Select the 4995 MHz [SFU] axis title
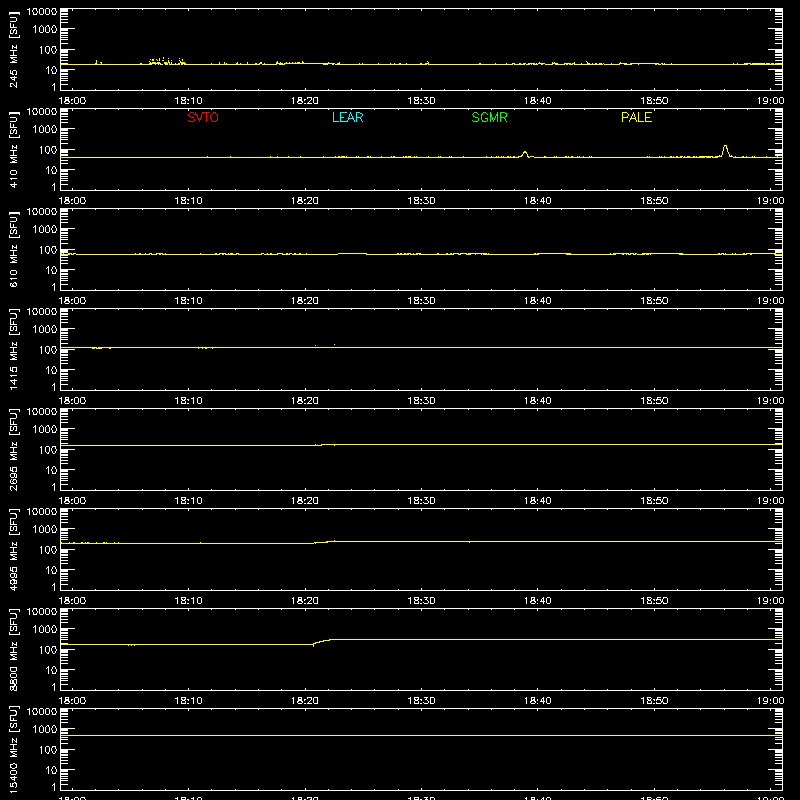 13,549
